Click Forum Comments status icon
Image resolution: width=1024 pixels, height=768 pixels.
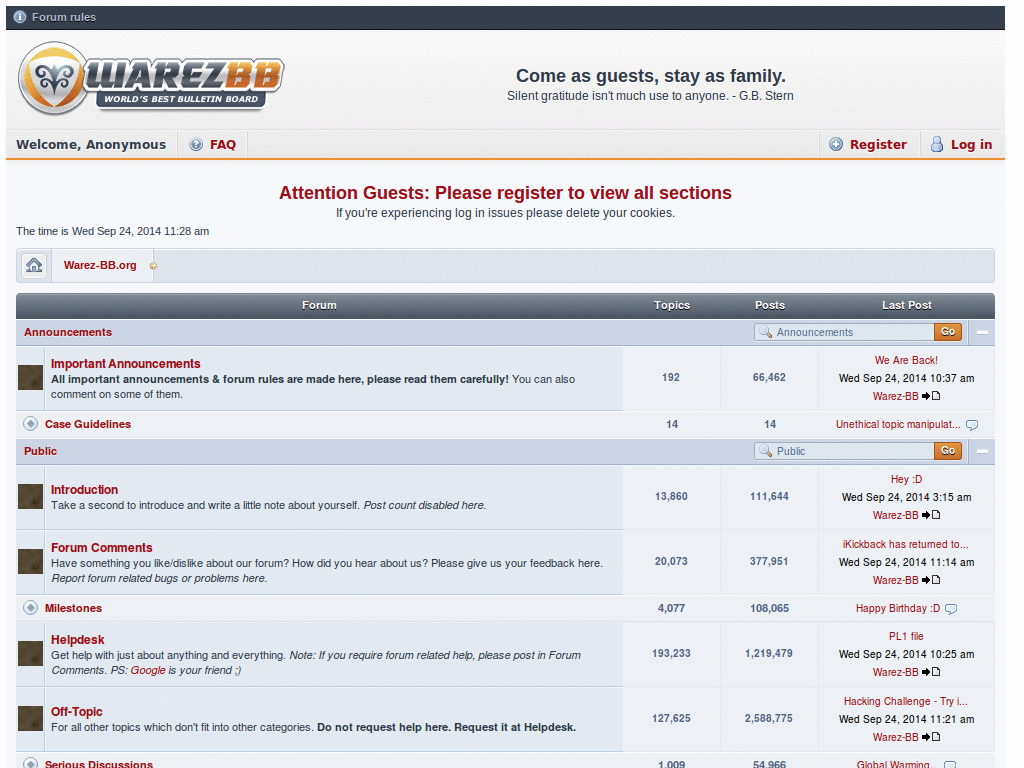click(30, 561)
